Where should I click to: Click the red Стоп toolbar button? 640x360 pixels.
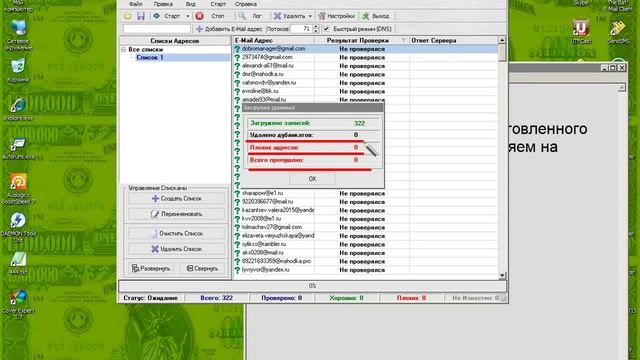click(x=210, y=16)
